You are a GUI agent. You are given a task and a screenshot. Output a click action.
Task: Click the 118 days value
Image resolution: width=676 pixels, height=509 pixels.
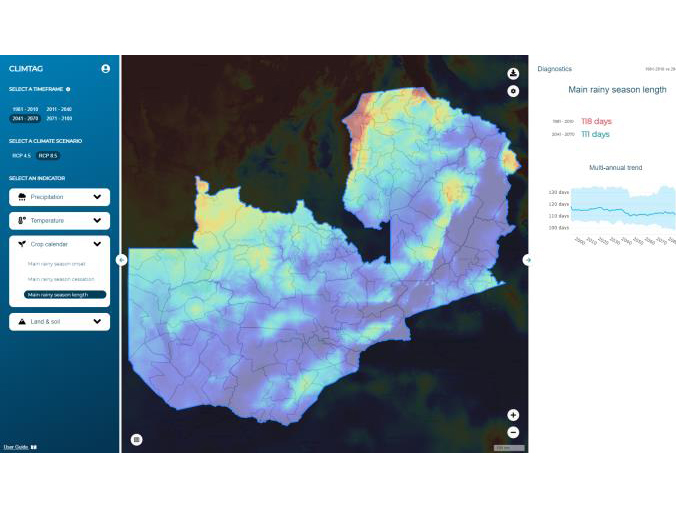click(x=596, y=121)
